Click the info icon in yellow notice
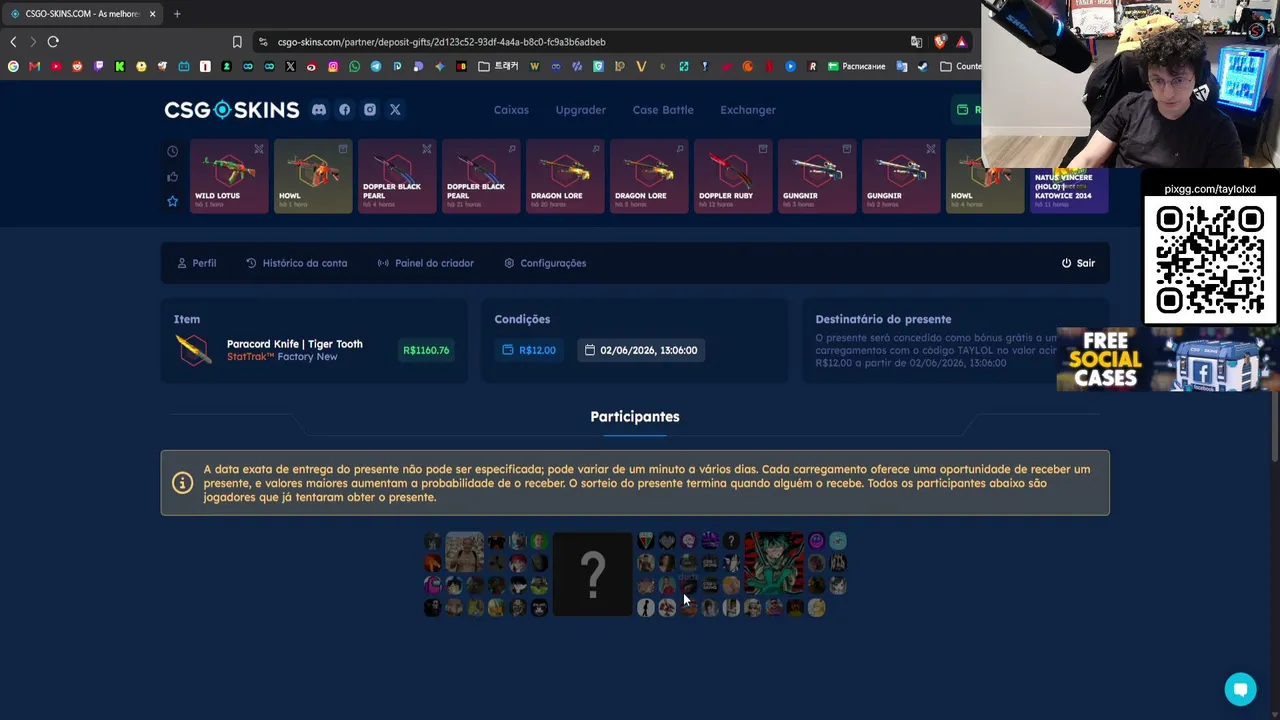1280x720 pixels. (182, 483)
